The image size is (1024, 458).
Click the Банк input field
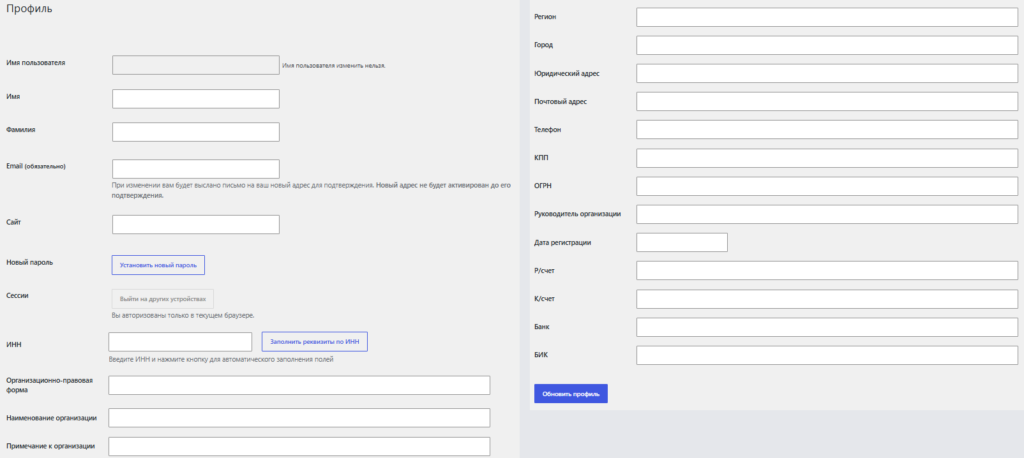point(827,327)
